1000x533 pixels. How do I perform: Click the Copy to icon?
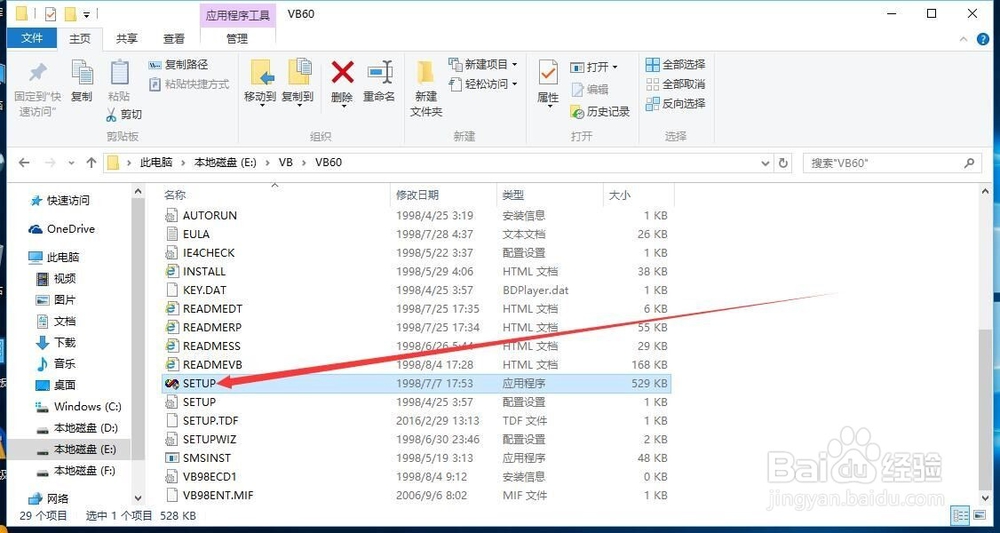(298, 73)
